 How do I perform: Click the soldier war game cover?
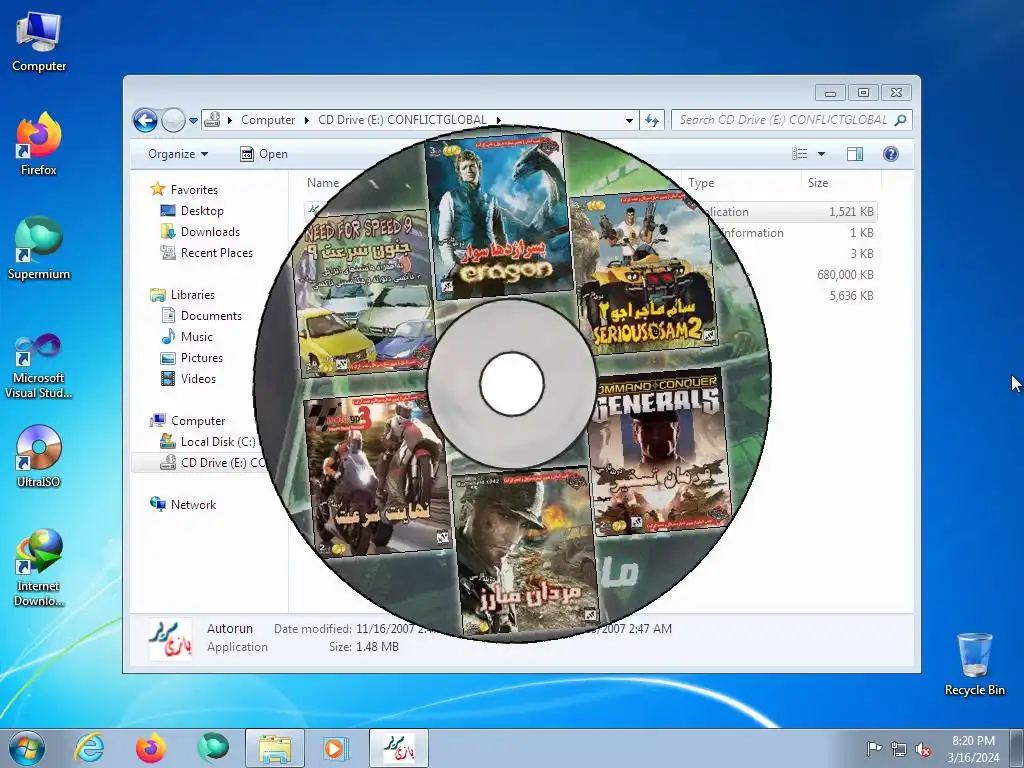coord(525,552)
